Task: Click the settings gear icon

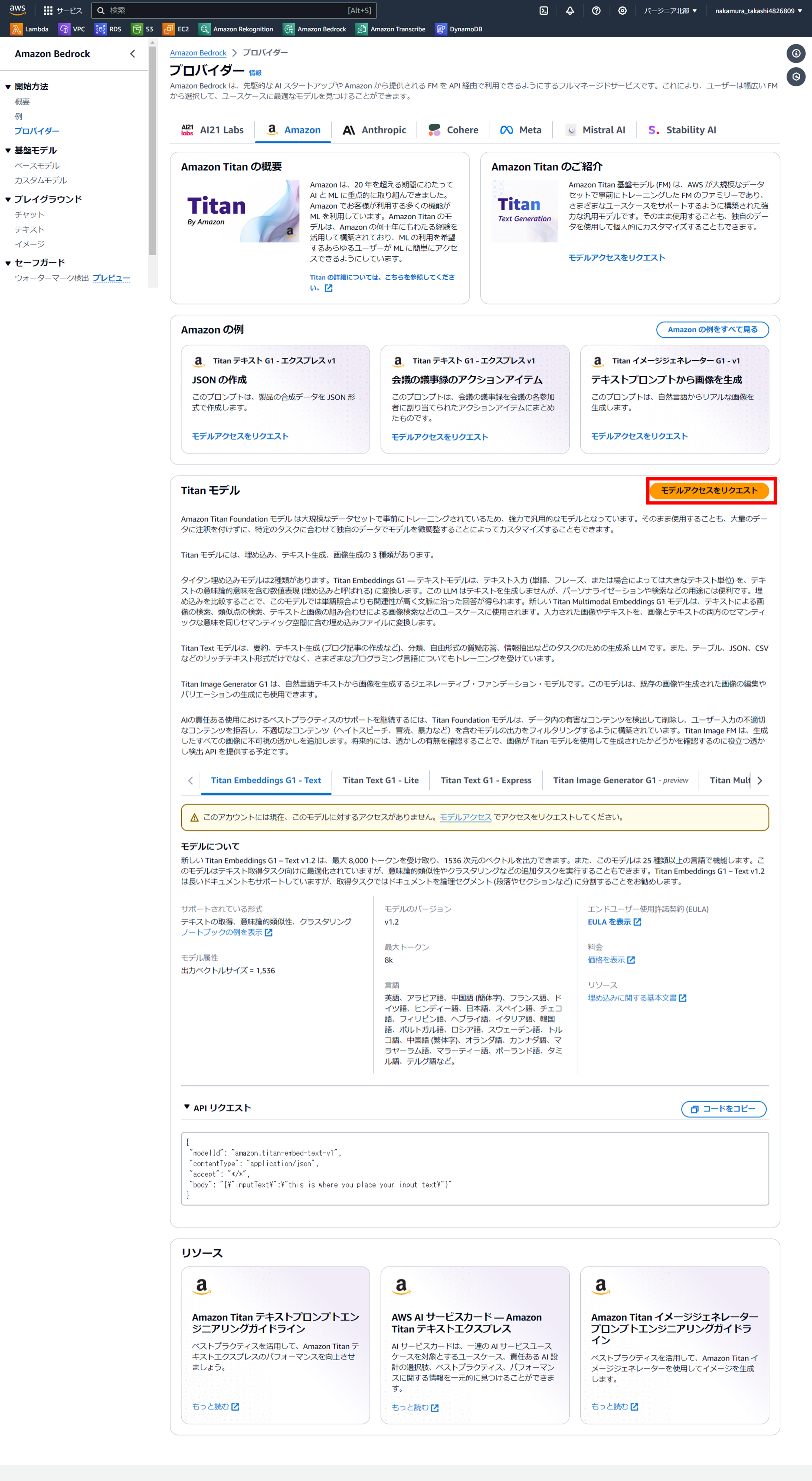Action: 622,10
